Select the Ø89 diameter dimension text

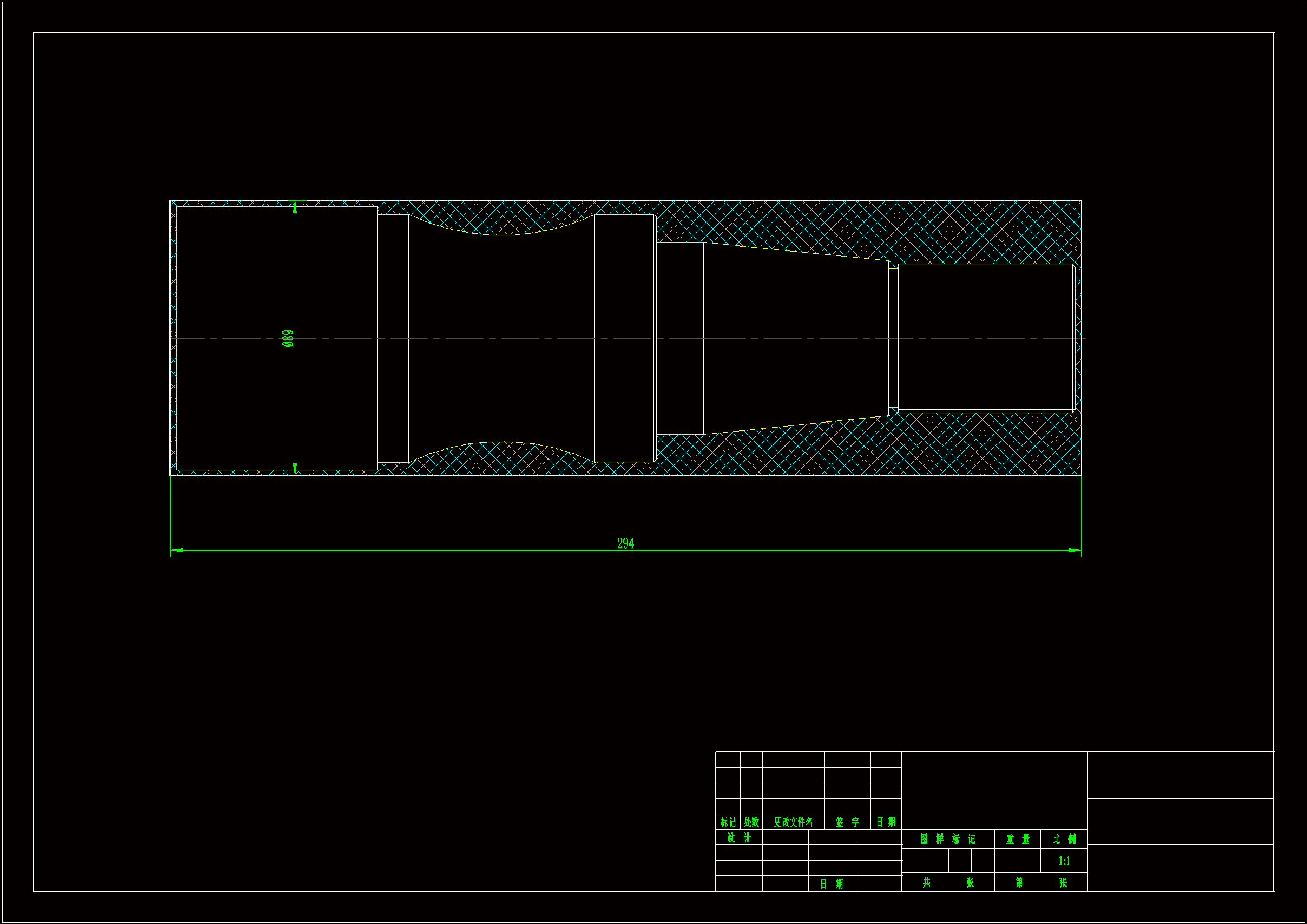point(288,338)
